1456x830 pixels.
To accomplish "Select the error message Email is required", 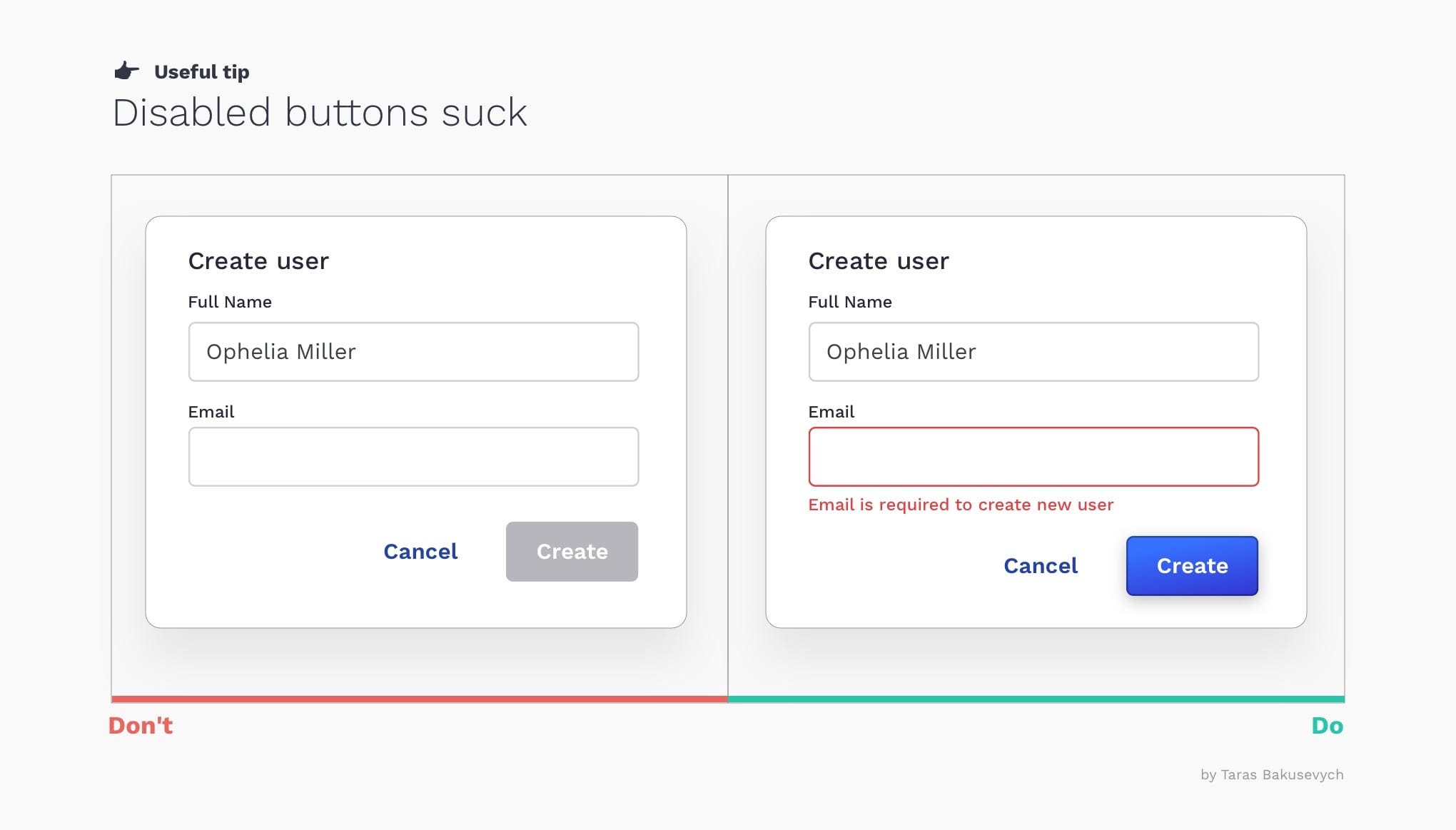I will coord(959,505).
